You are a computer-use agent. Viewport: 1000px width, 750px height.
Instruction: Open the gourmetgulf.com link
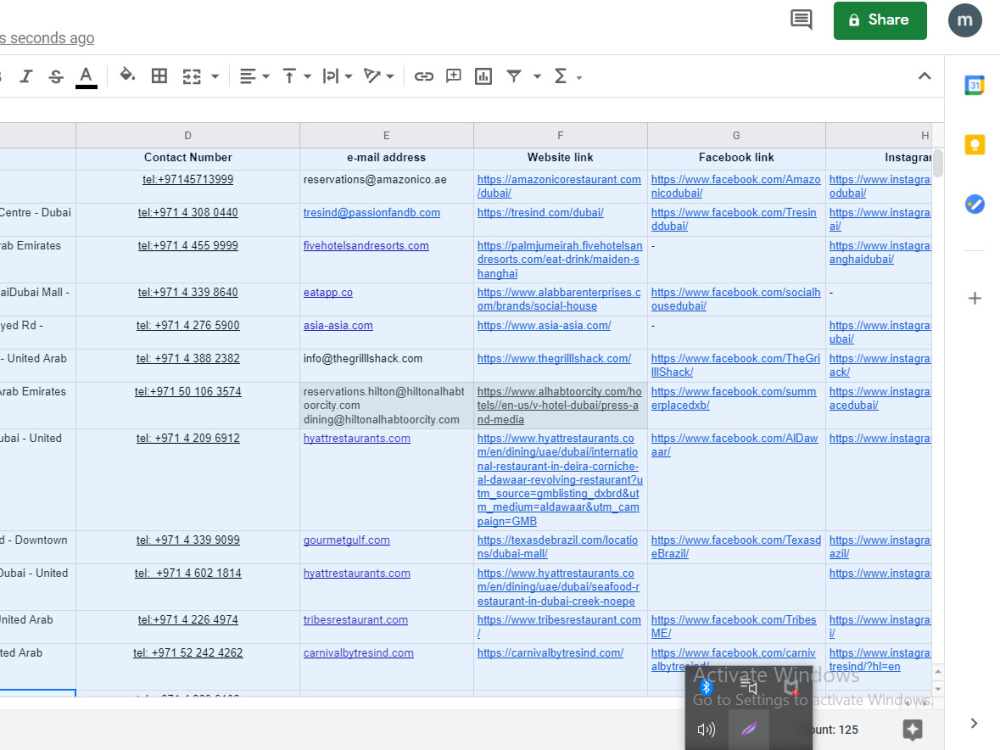point(346,541)
